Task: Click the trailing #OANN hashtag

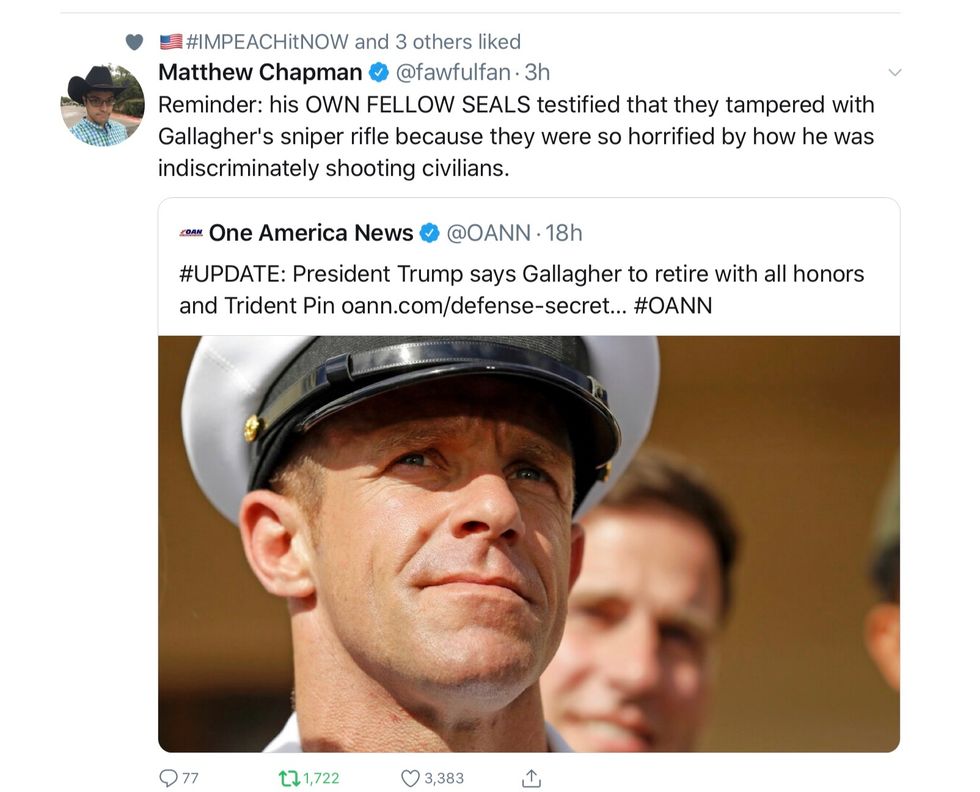Action: [673, 306]
